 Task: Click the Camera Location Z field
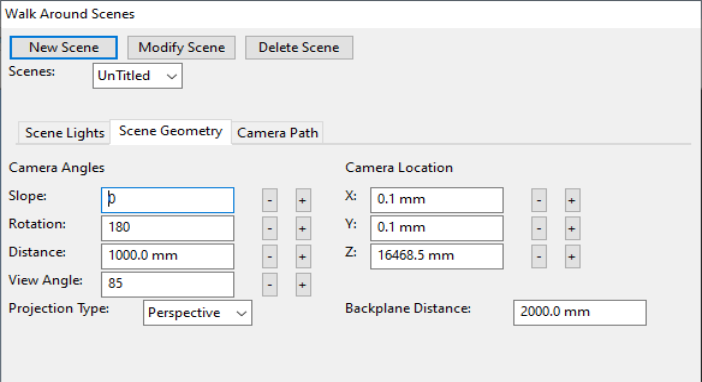coord(437,256)
